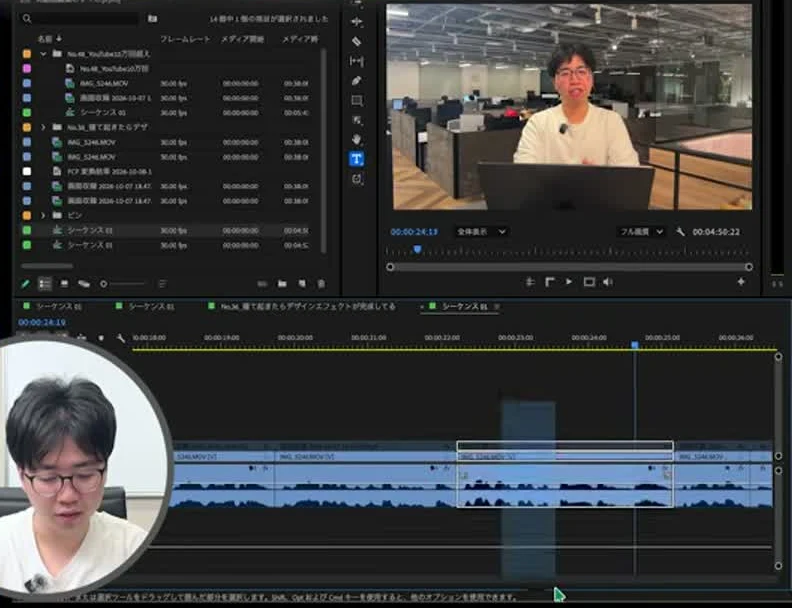
Task: Create a new bin with folder icon
Action: coord(282,284)
